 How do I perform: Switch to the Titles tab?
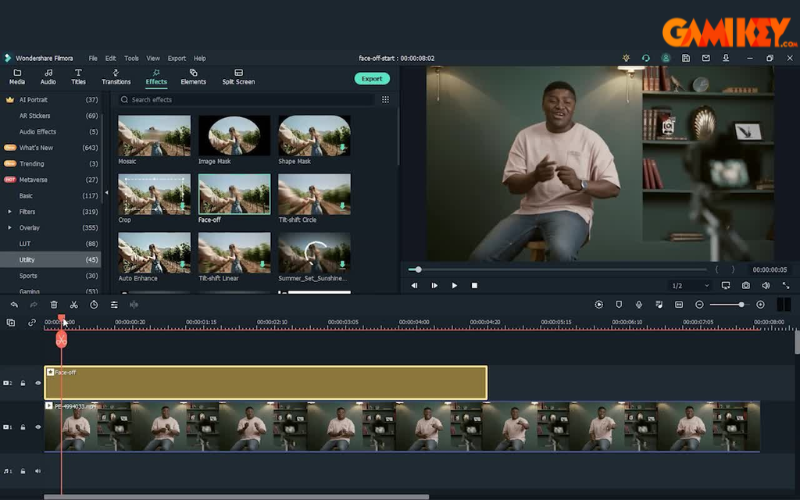tap(78, 77)
